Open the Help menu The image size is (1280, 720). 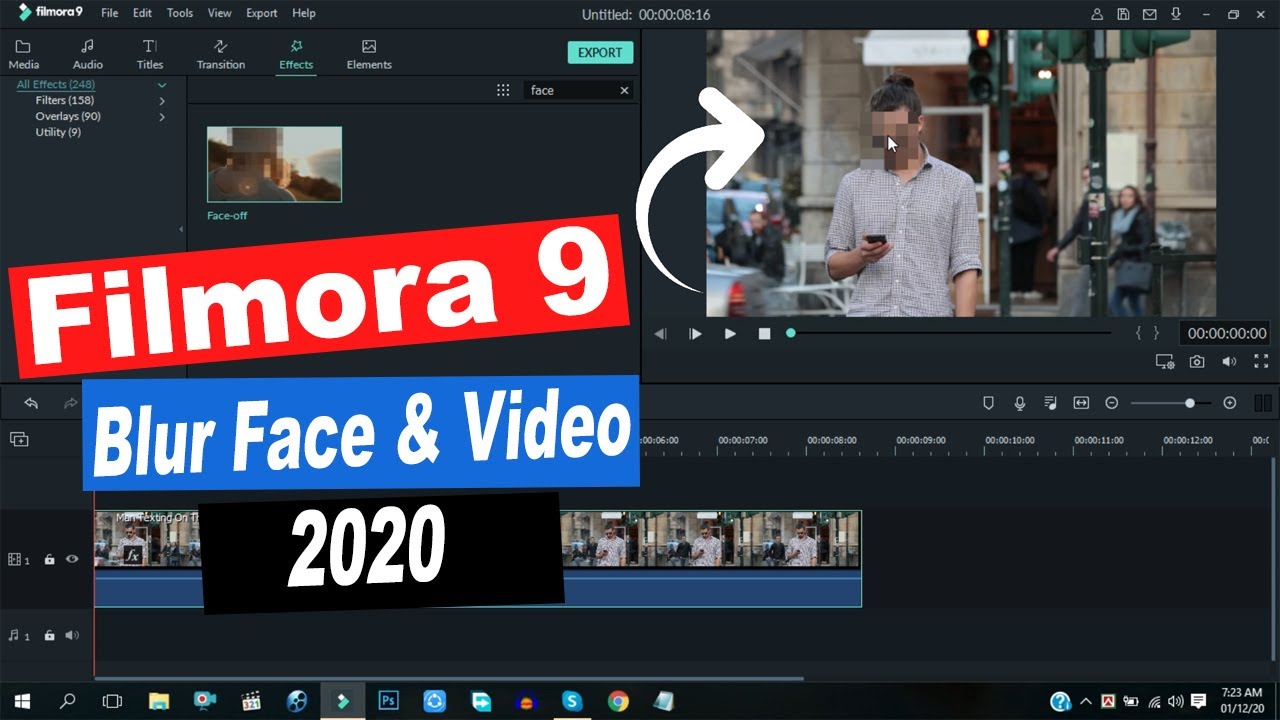[x=304, y=13]
